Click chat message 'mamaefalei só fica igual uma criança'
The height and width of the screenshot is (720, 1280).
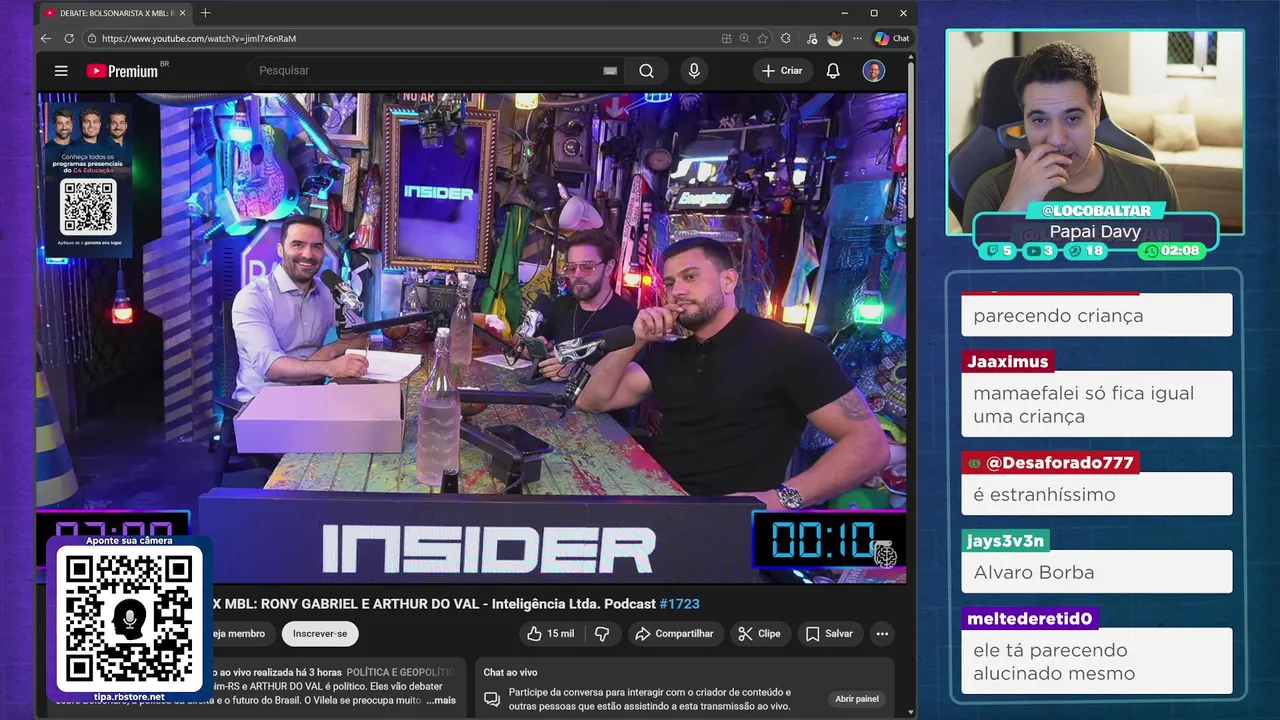tap(1097, 404)
